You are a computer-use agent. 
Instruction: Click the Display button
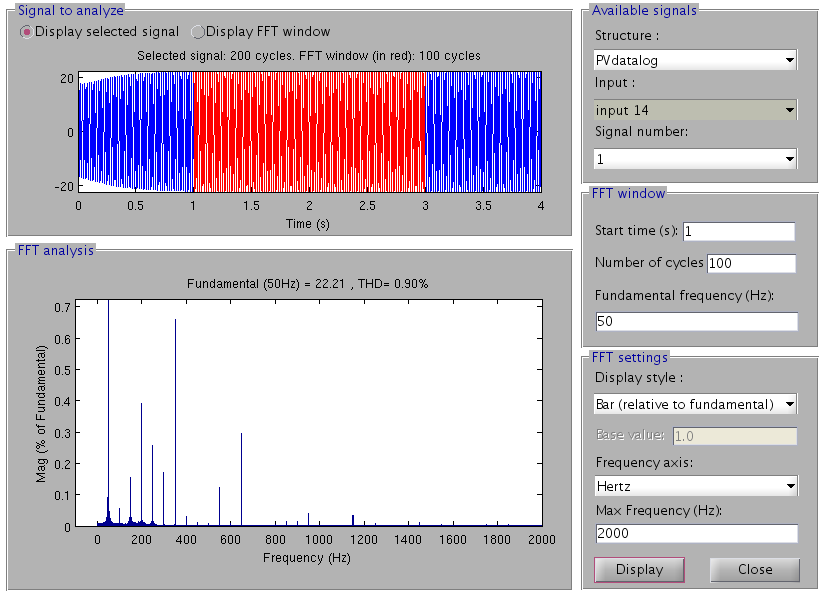pyautogui.click(x=639, y=569)
